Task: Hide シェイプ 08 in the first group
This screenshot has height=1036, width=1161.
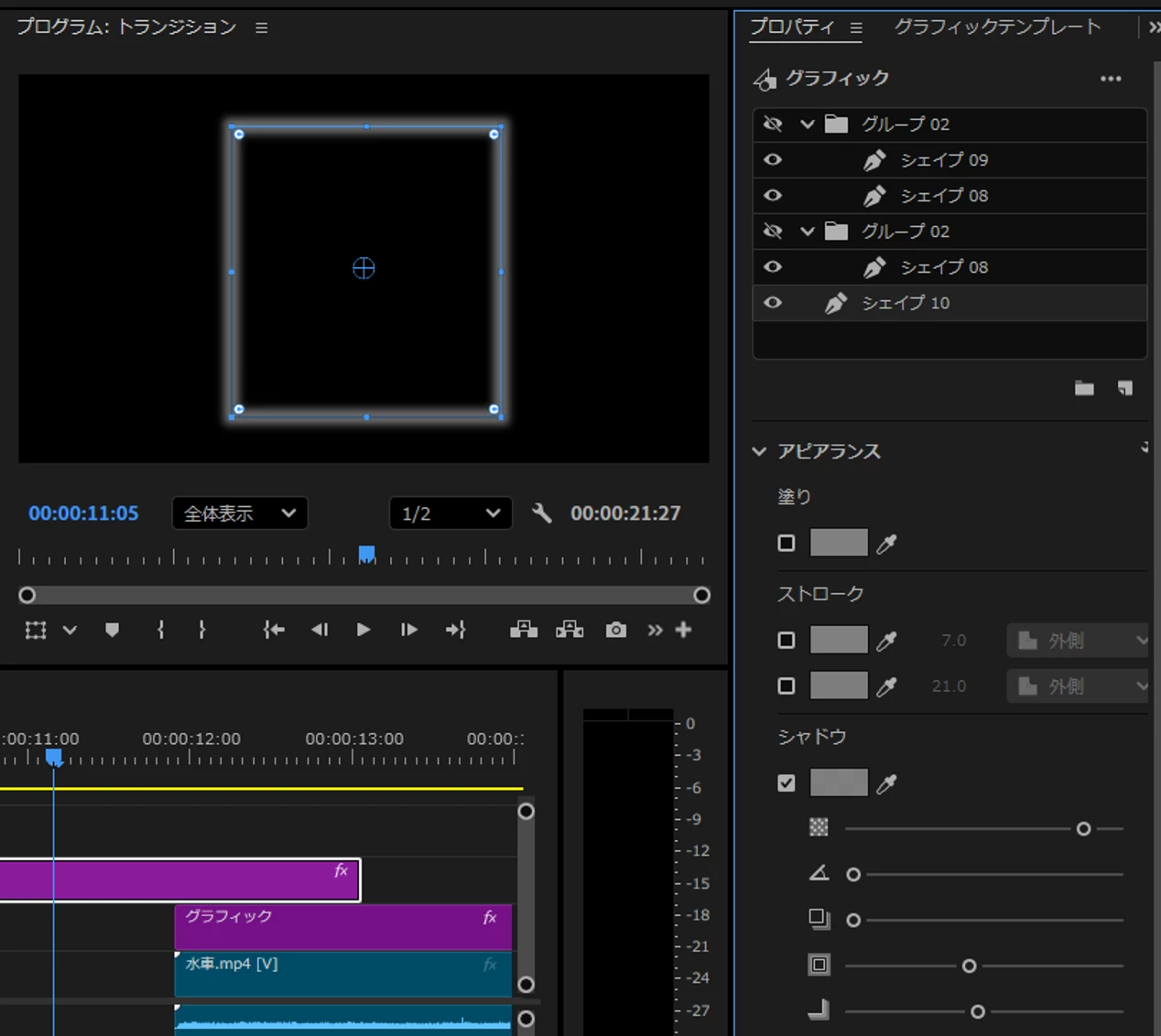Action: (x=773, y=195)
